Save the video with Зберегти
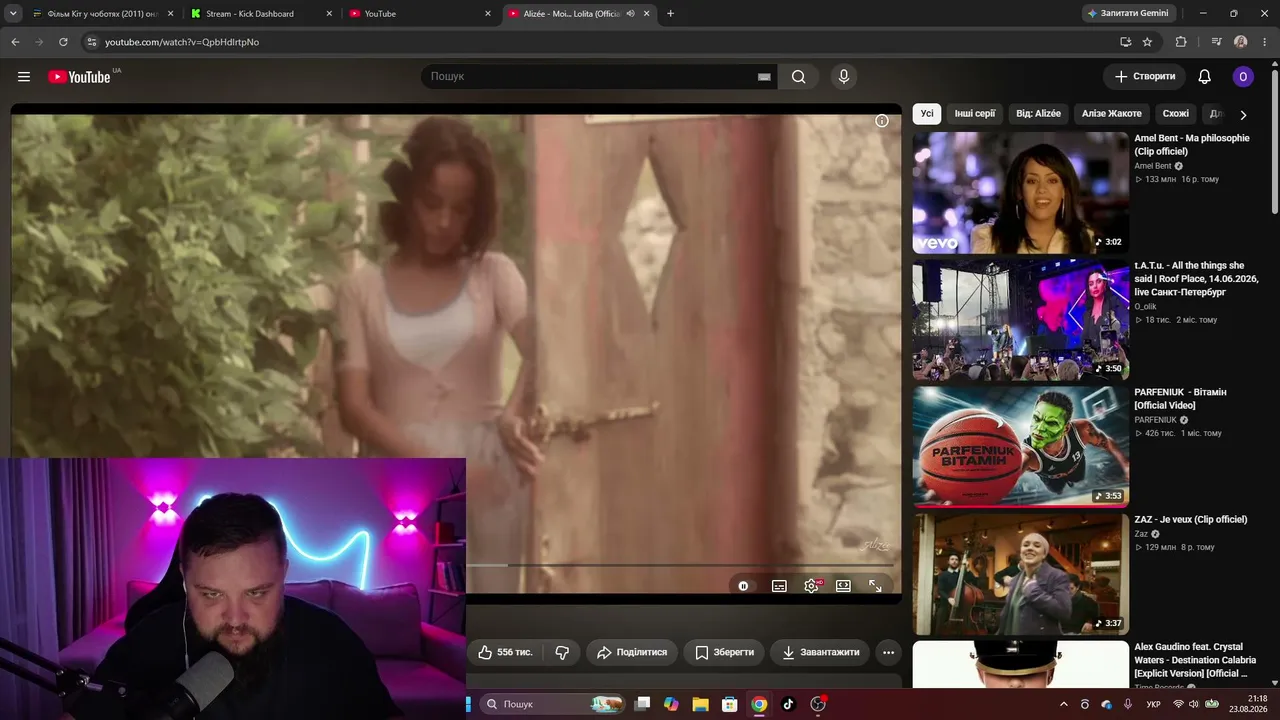1280x720 pixels. (725, 652)
